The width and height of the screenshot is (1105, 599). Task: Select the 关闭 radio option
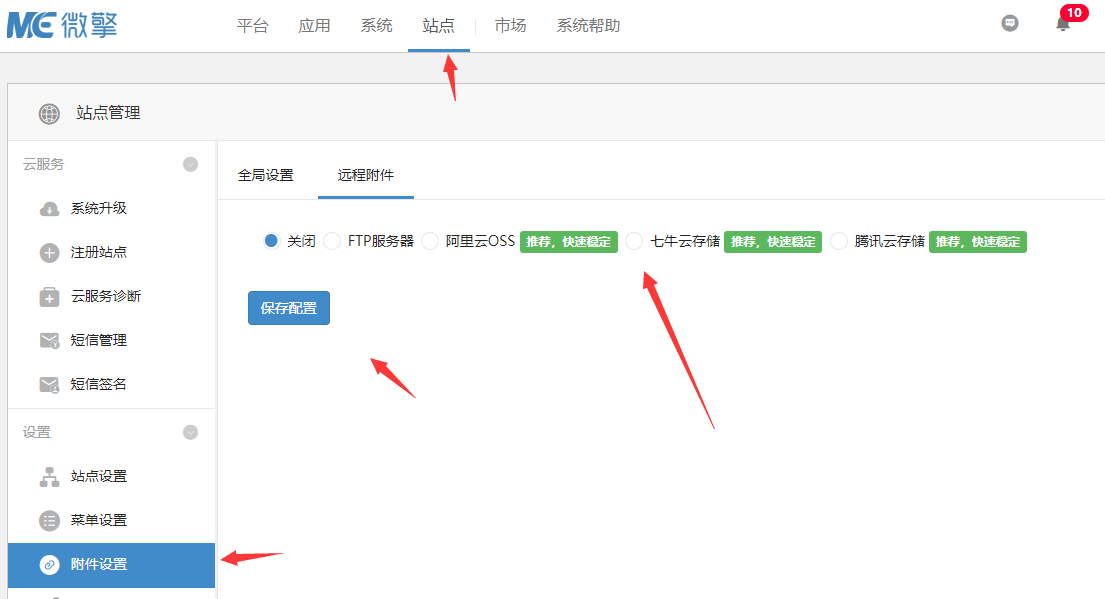(x=271, y=241)
